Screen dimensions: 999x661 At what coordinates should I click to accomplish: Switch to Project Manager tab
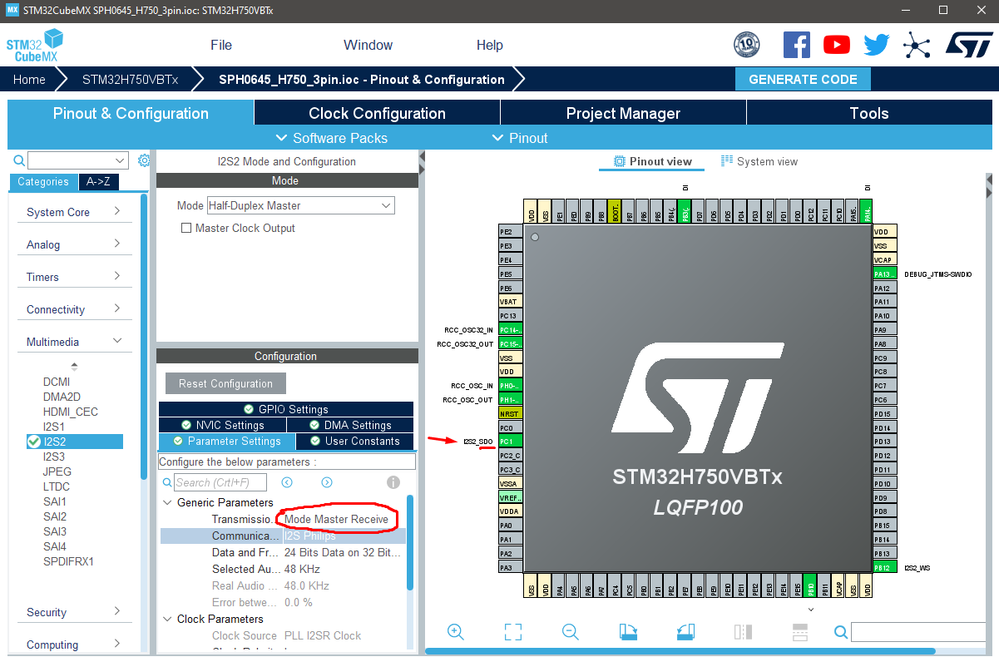click(623, 113)
